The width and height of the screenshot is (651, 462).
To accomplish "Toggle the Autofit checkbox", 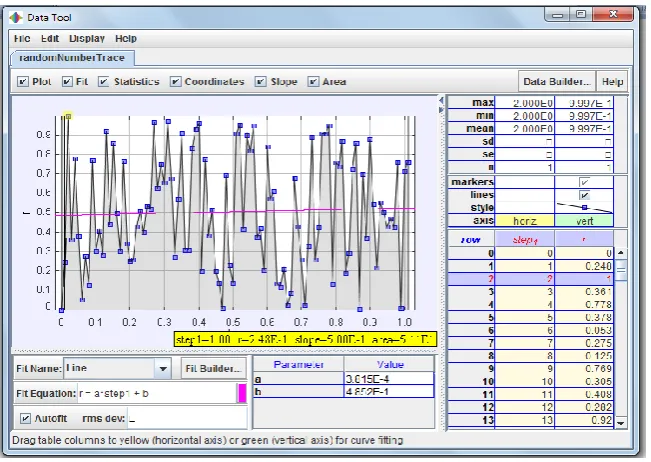I will pyautogui.click(x=26, y=418).
